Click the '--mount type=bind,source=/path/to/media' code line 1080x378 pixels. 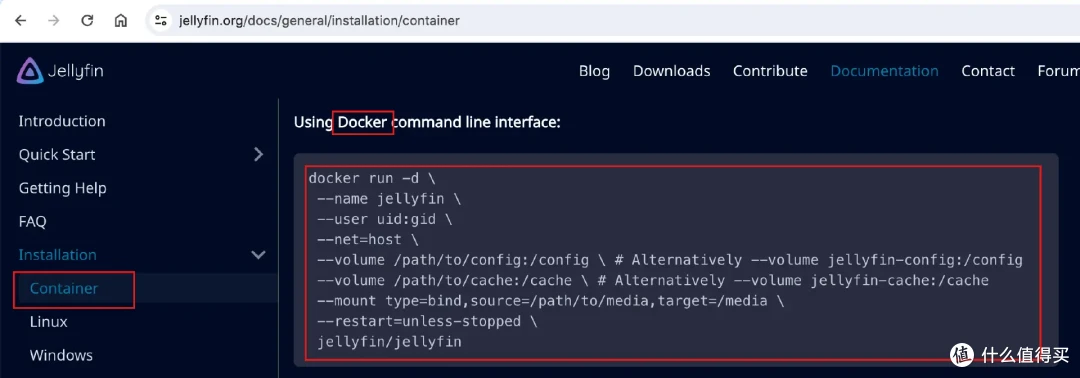pyautogui.click(x=550, y=302)
